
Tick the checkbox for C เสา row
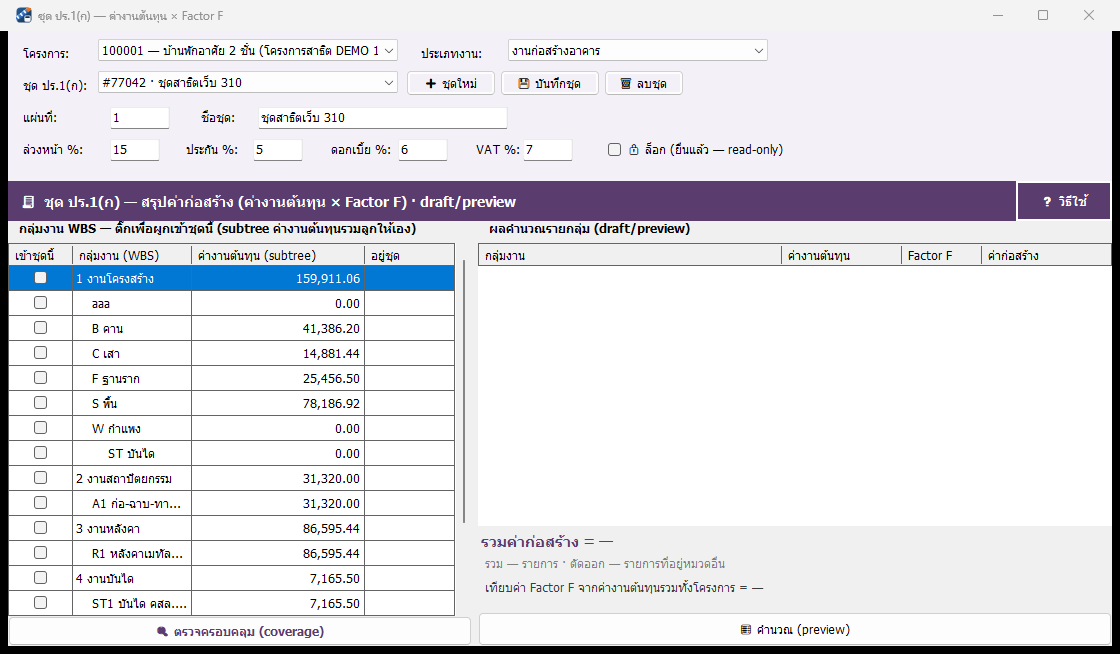41,353
